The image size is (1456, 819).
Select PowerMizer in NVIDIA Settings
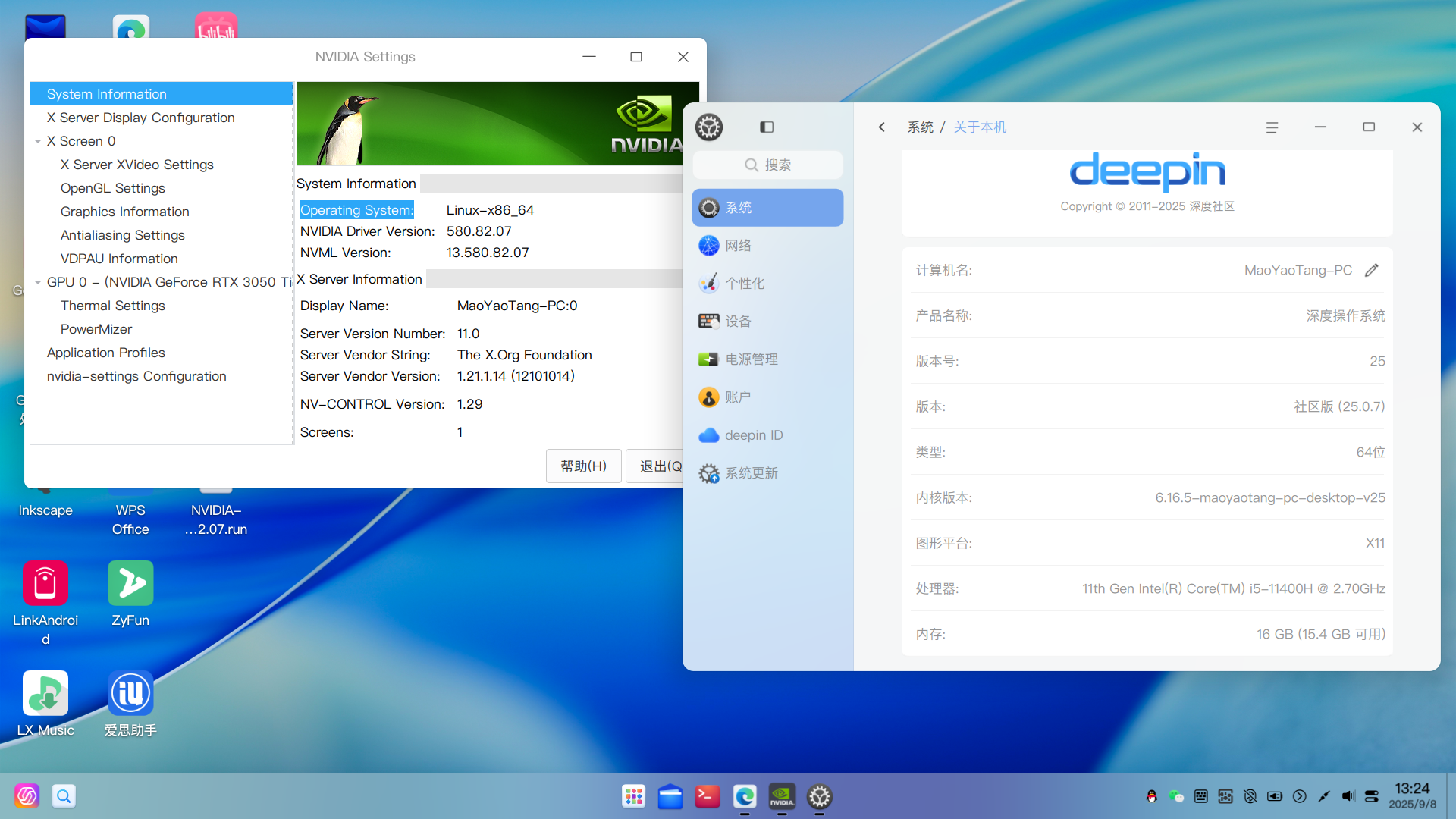point(96,329)
